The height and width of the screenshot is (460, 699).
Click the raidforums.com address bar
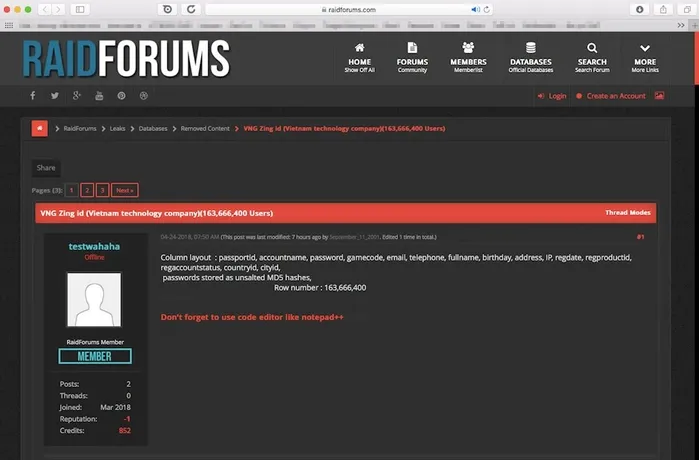point(347,9)
